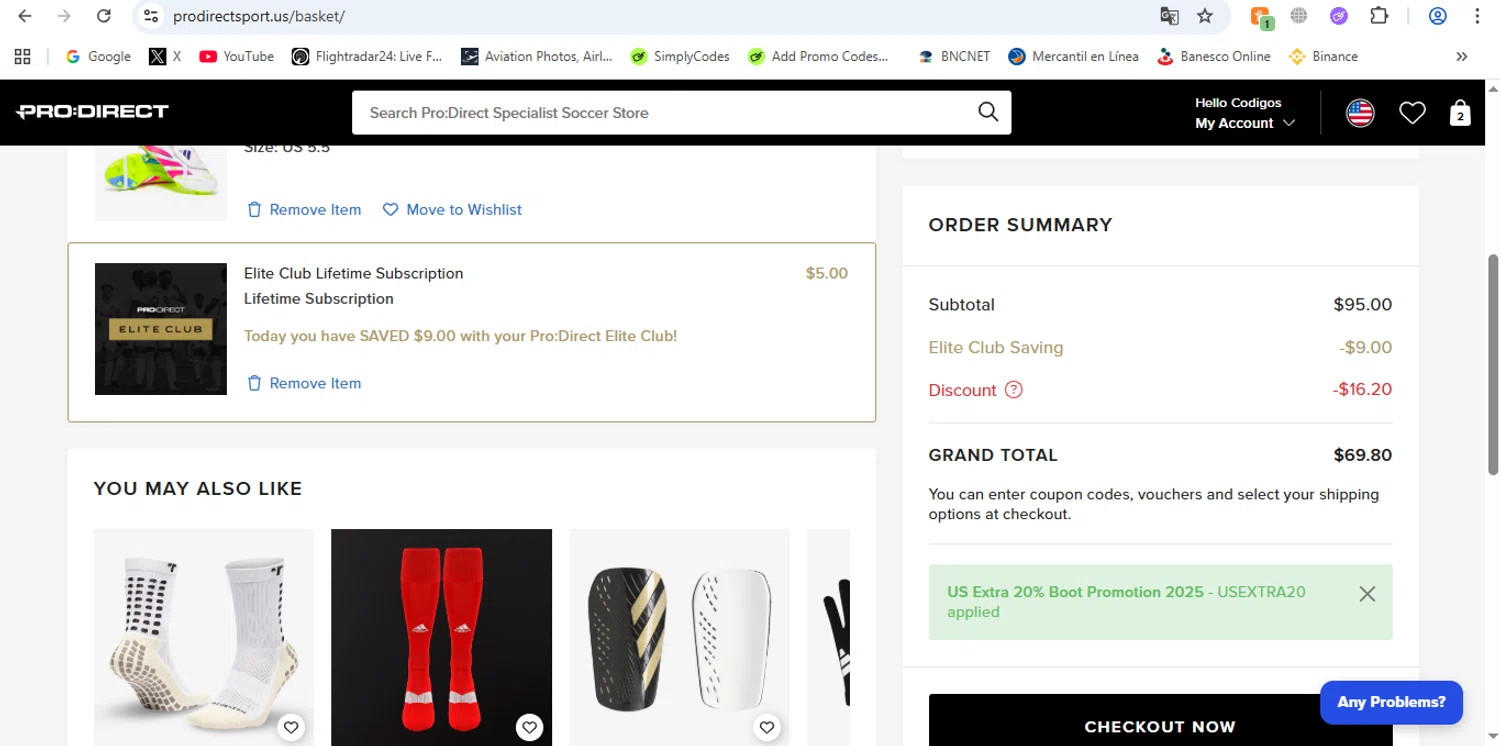
Task: Open the Chrome extensions puzzle icon
Action: point(1379,16)
